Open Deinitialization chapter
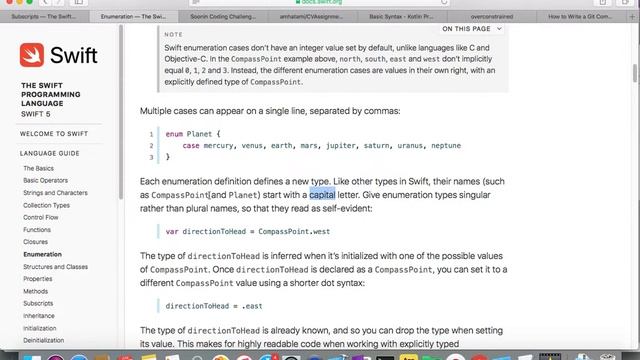640x360 pixels. 43,340
